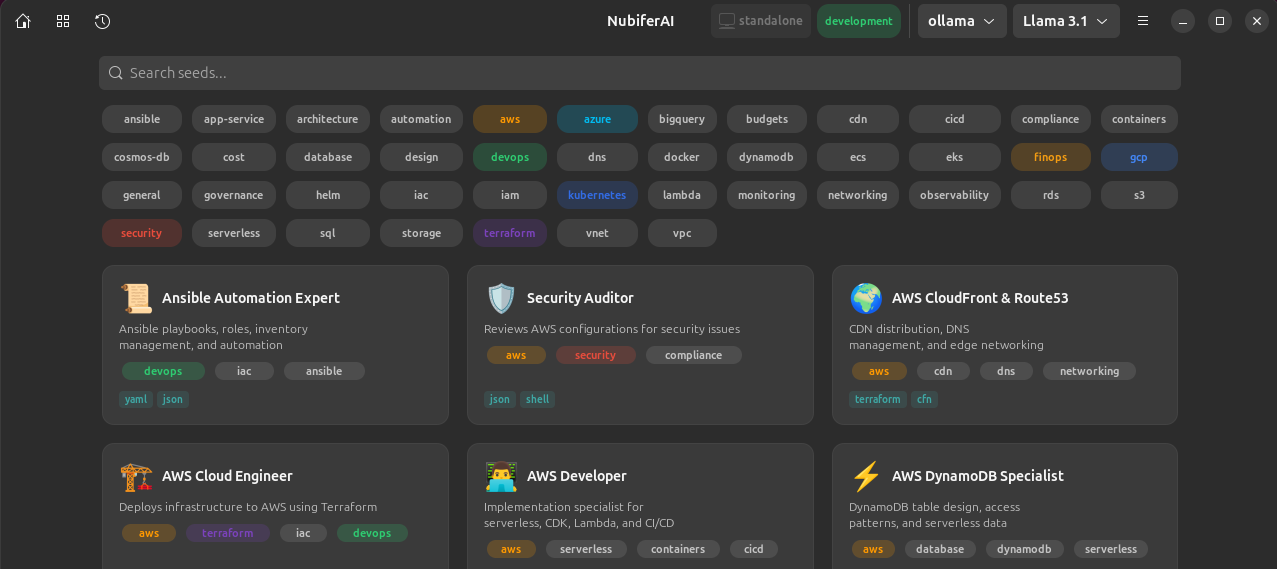The width and height of the screenshot is (1277, 569).
Task: Open the Security Auditor card title
Action: [580, 298]
